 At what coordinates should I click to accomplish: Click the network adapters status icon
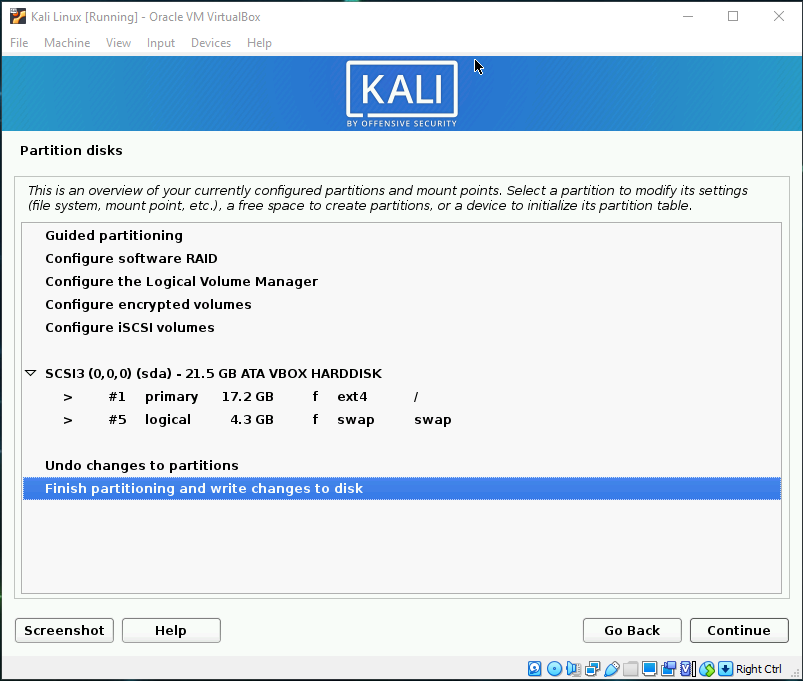pyautogui.click(x=593, y=669)
